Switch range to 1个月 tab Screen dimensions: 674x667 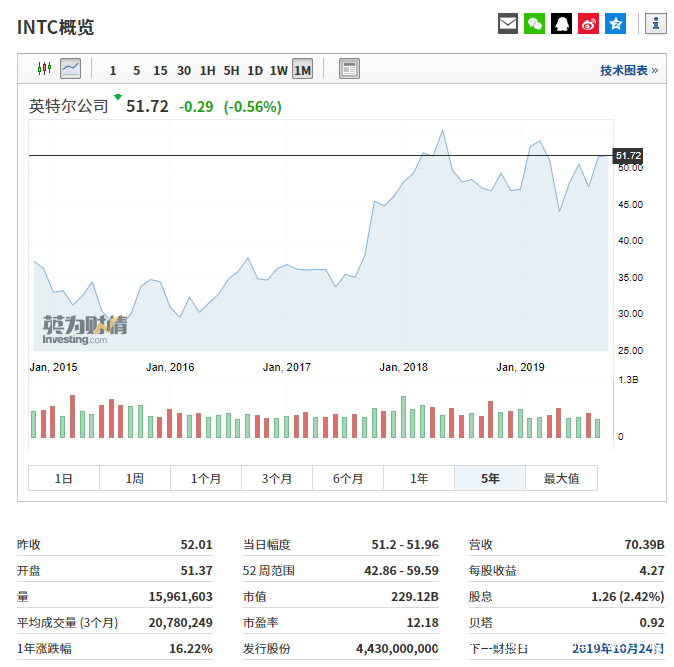(x=206, y=478)
